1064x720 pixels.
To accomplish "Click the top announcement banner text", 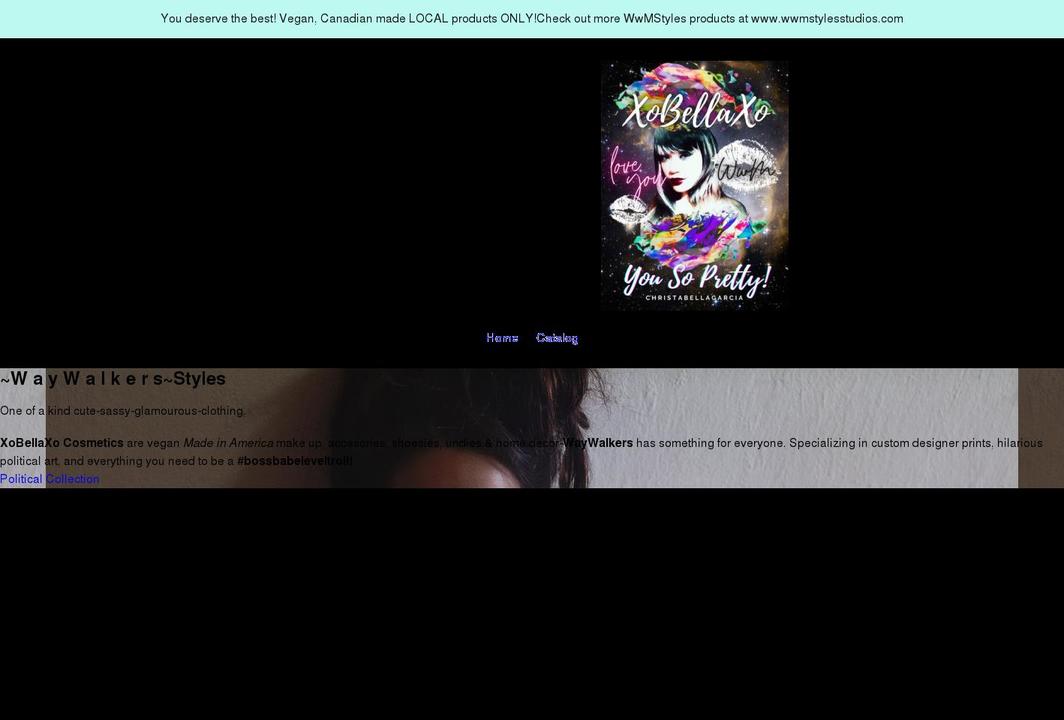I will tap(532, 19).
